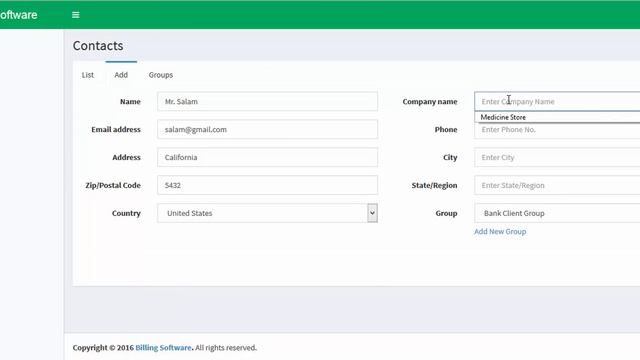Toggle the hamburger sidebar menu icon
This screenshot has width=640, height=360.
pyautogui.click(x=76, y=15)
